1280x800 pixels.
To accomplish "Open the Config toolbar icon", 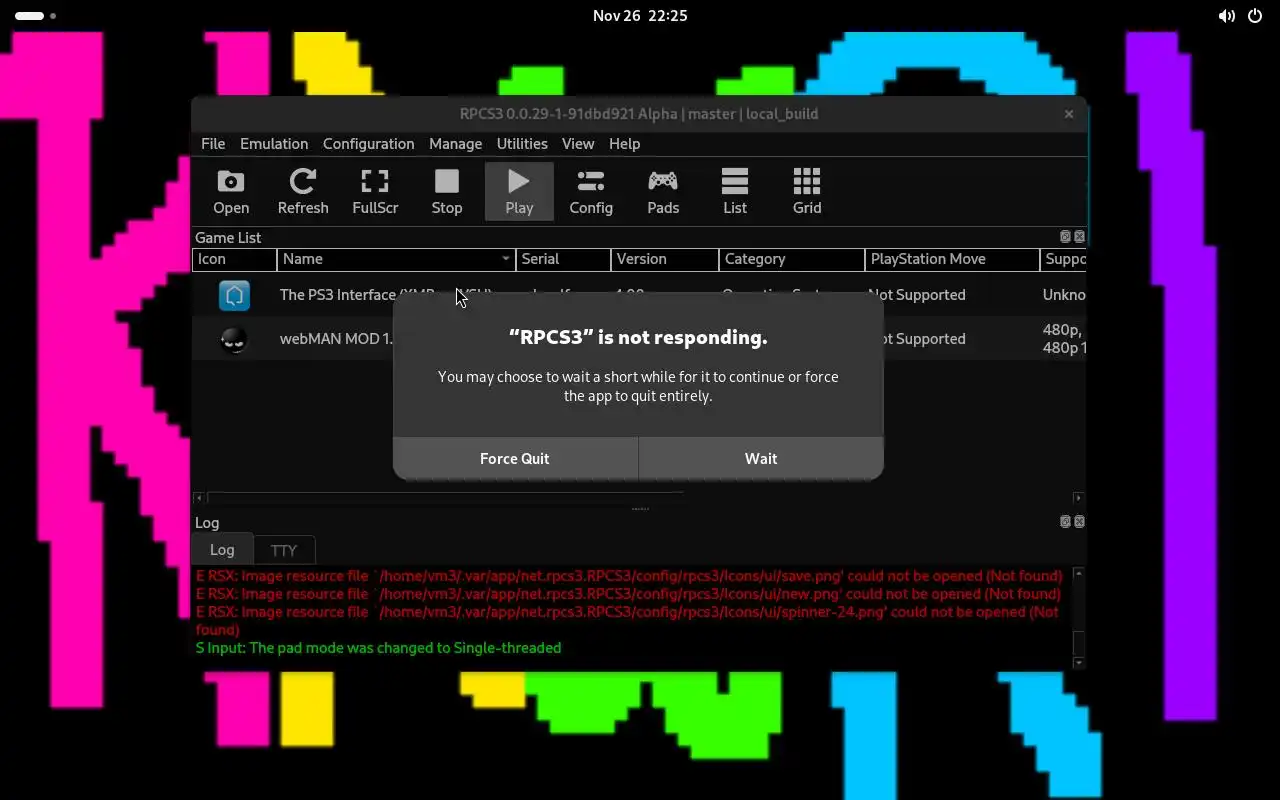I will (591, 191).
